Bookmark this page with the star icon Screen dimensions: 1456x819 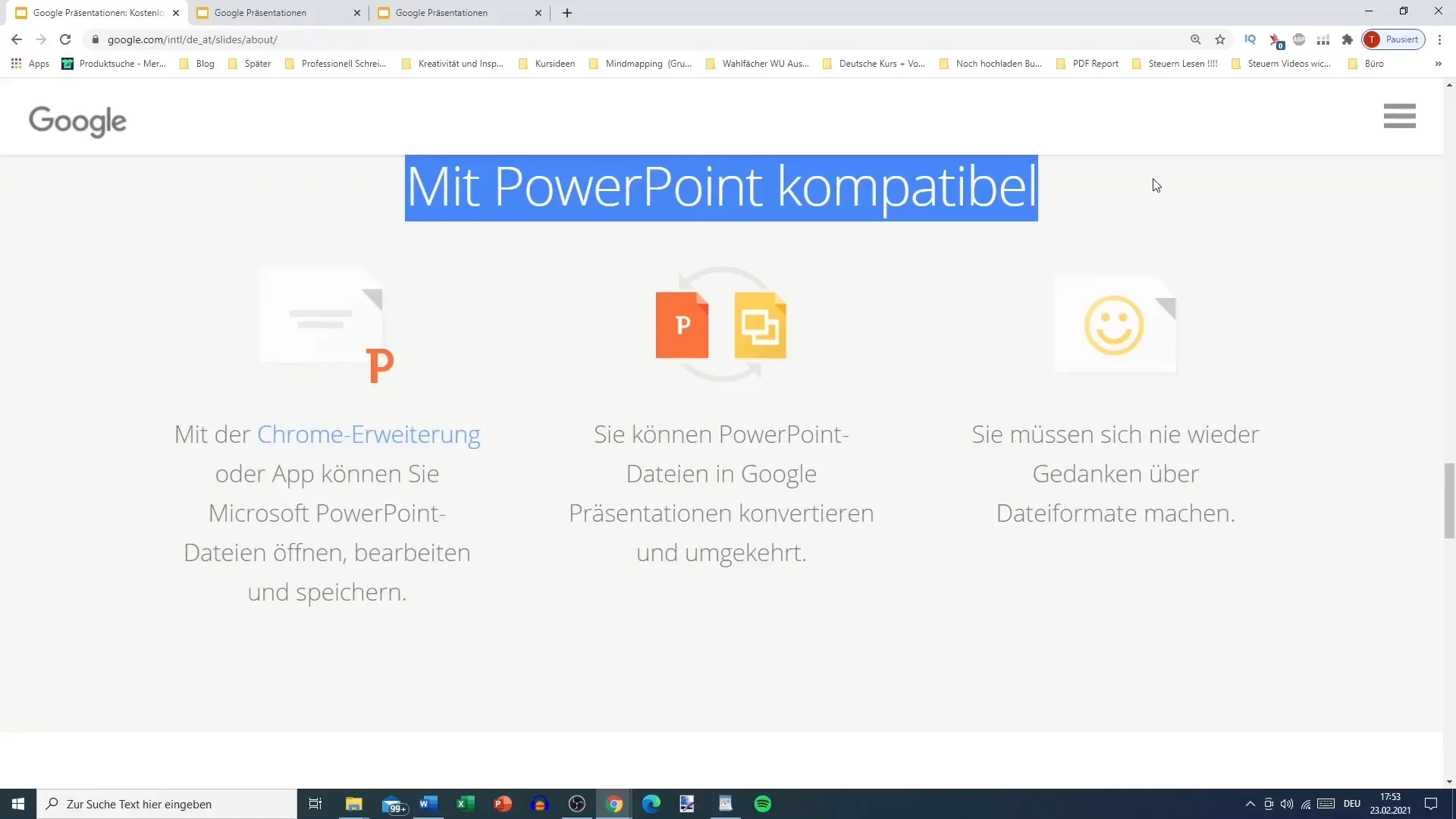click(x=1220, y=39)
